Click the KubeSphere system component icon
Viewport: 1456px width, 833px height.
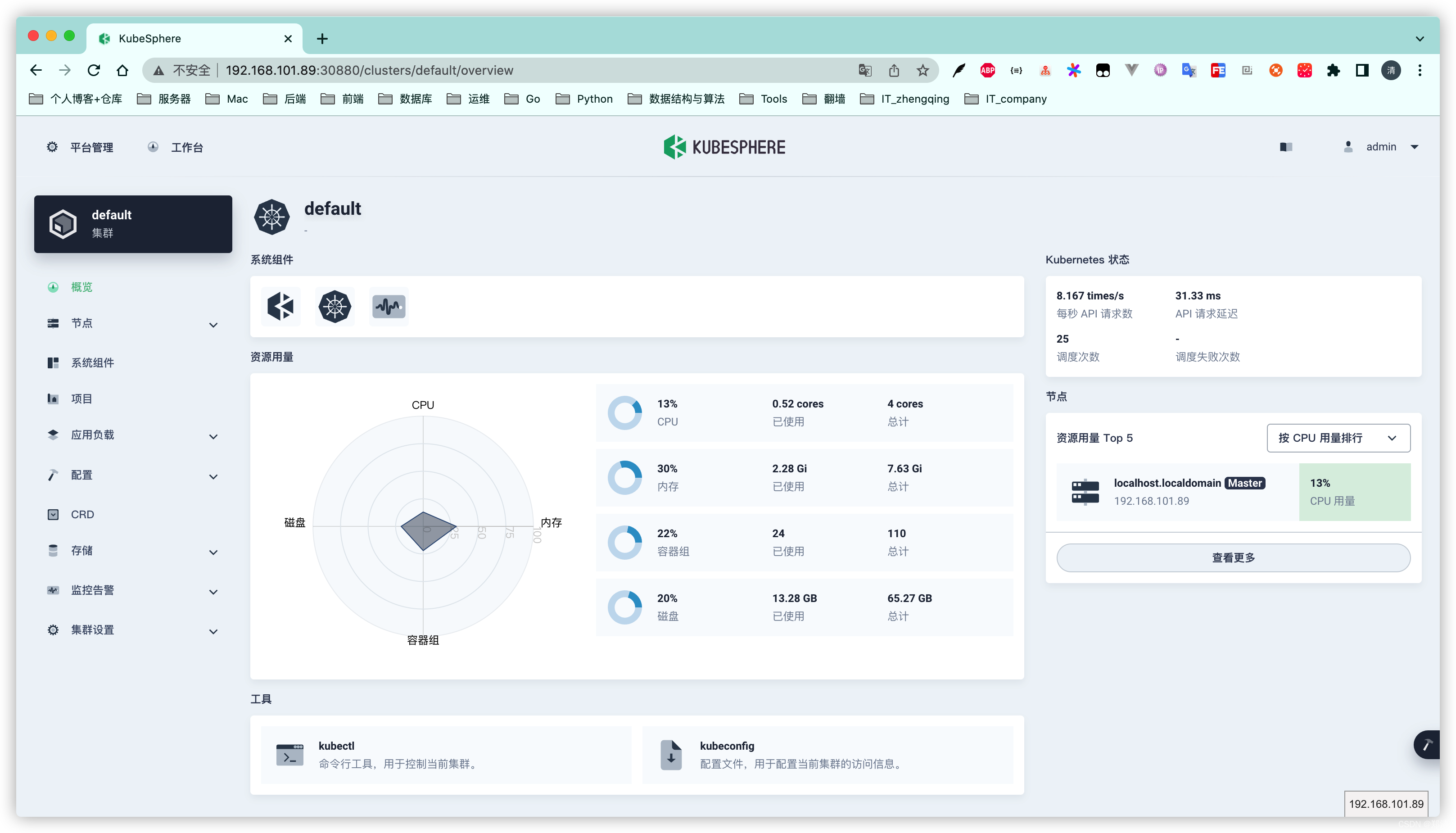coord(280,307)
